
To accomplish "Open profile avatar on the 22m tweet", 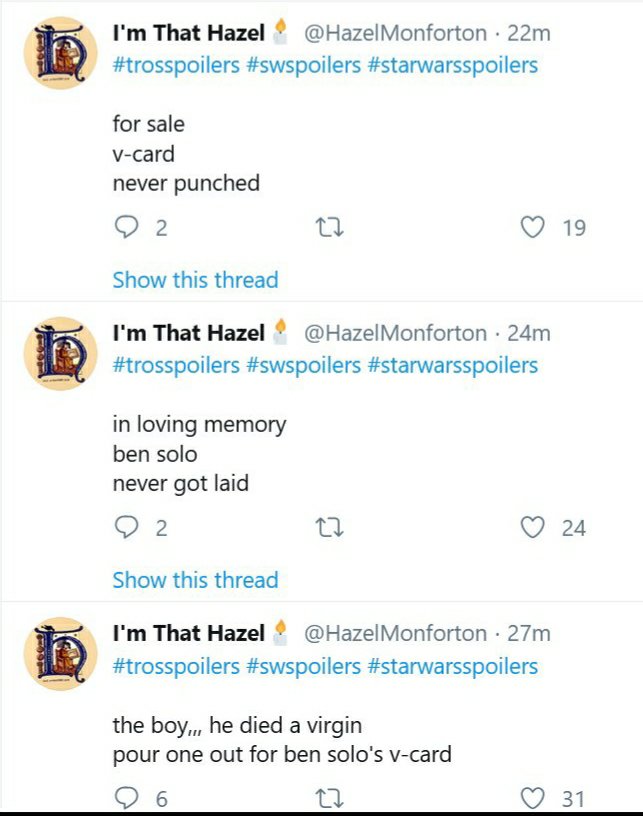I will coord(60,54).
